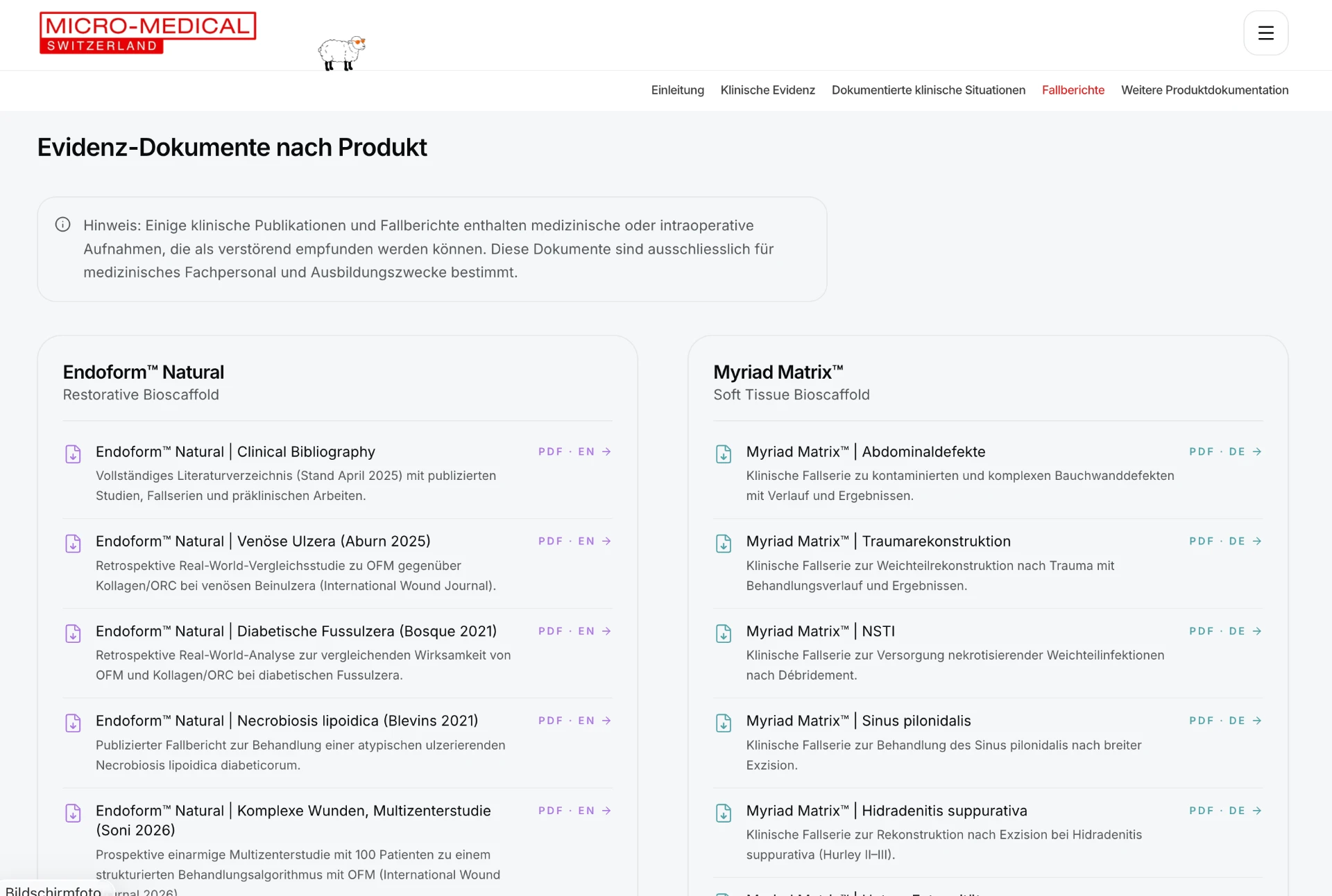Screen dimensions: 1332x896
Task: Open Diabetische Fussulzera (Bosque 2021) document
Action: coord(296,631)
